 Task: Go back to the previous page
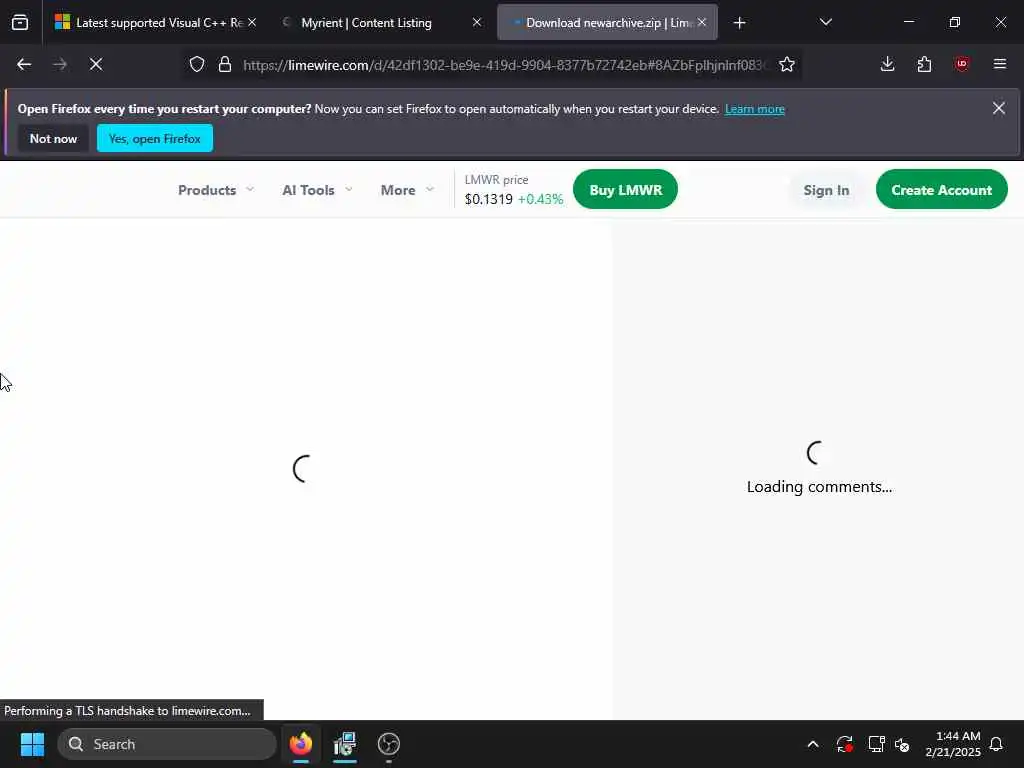click(x=24, y=64)
